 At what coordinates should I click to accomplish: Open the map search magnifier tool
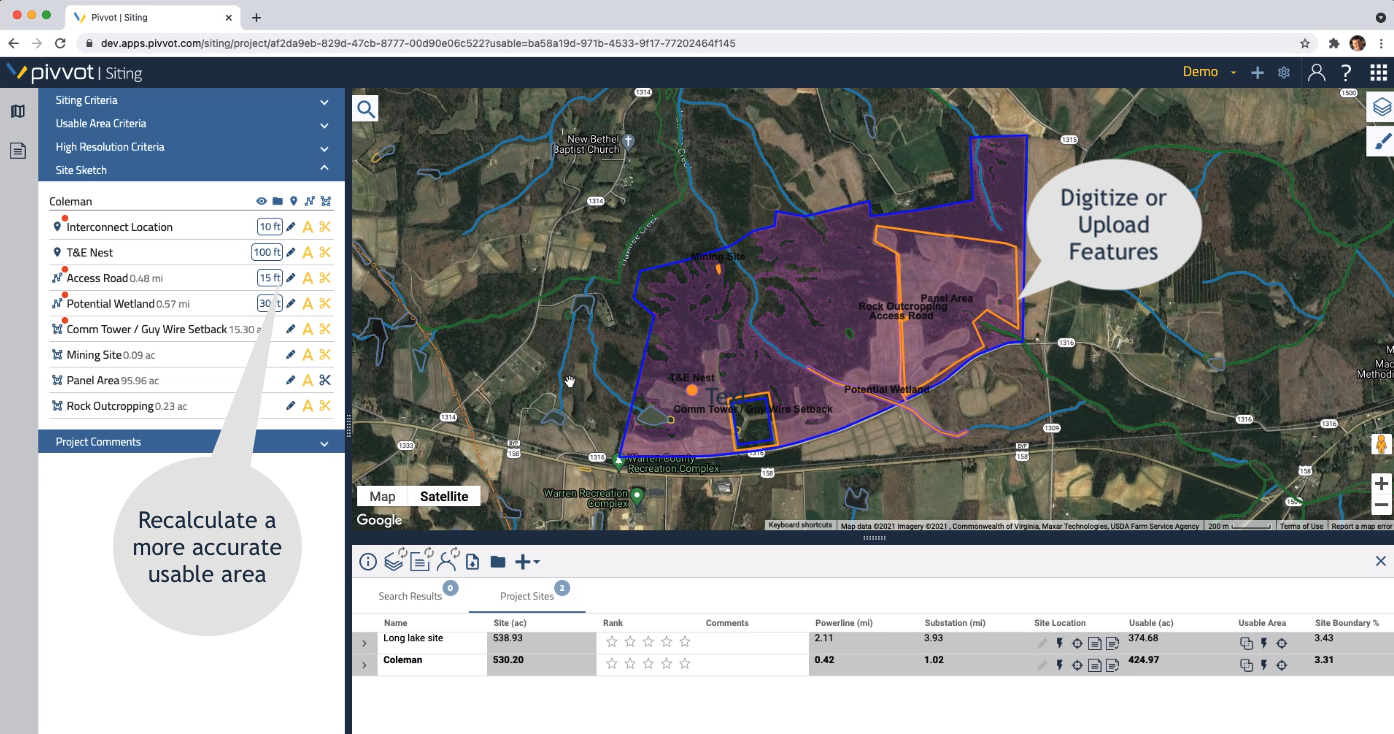click(365, 107)
